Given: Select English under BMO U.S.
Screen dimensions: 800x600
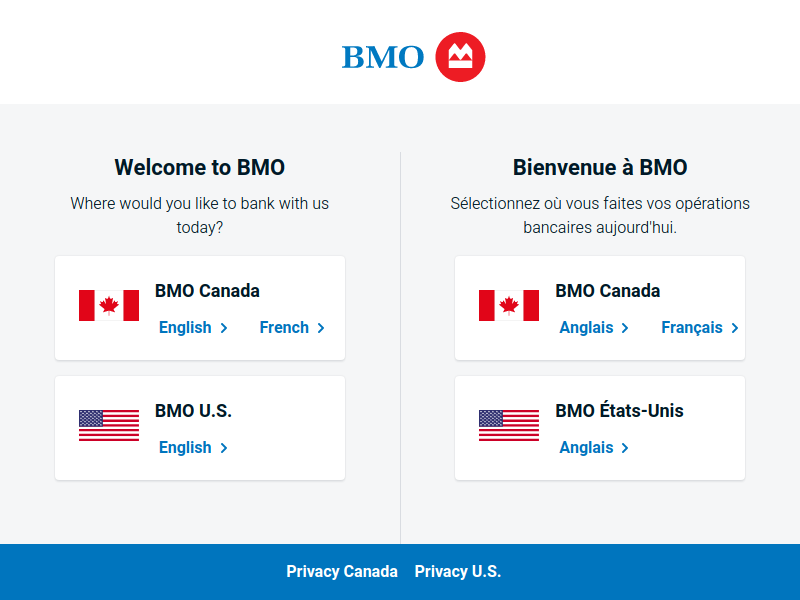Looking at the screenshot, I should tap(193, 447).
